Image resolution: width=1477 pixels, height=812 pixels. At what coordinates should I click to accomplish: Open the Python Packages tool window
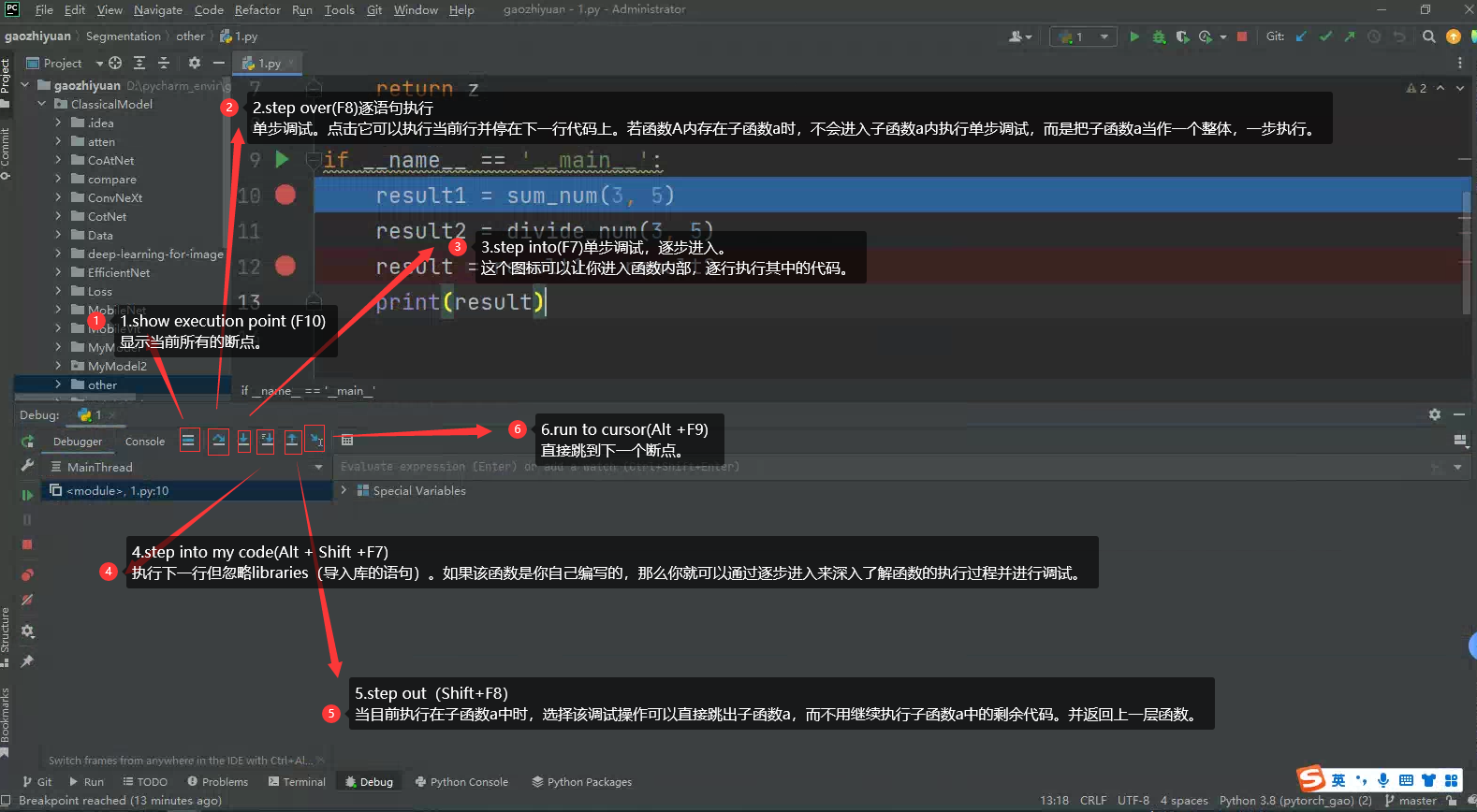(581, 782)
